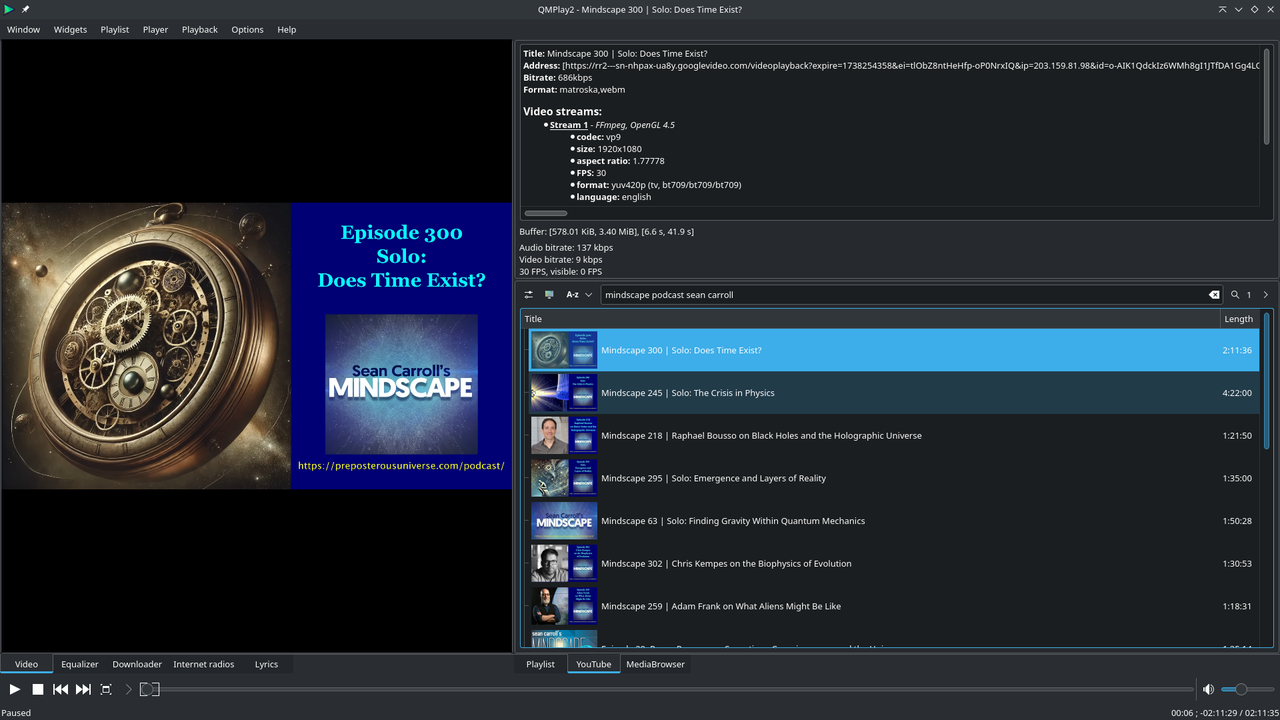Open the Playback menu

(200, 29)
